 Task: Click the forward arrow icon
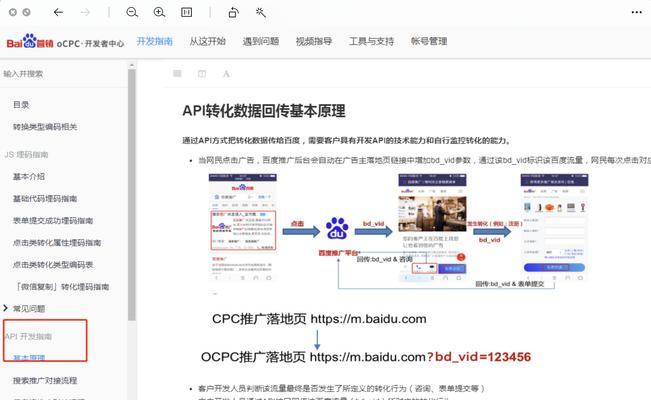click(x=86, y=12)
